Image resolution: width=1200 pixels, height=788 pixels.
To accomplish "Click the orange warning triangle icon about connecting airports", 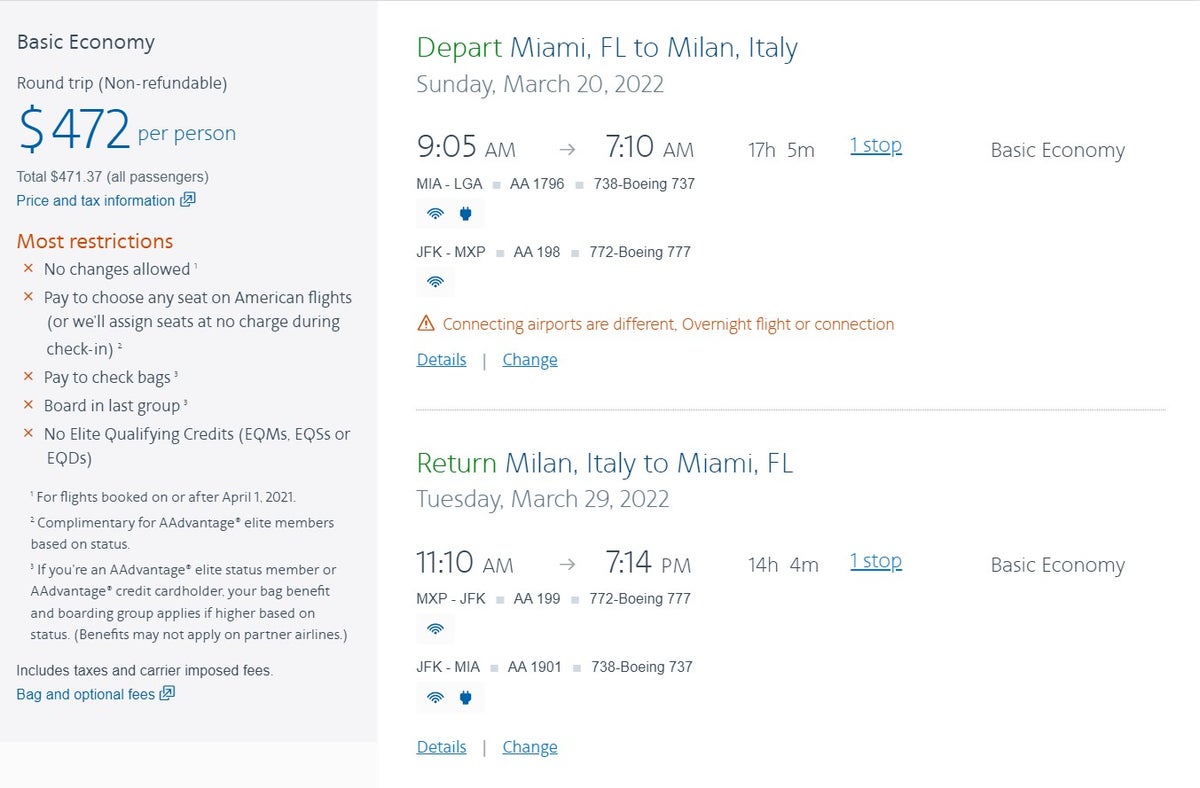I will [425, 323].
